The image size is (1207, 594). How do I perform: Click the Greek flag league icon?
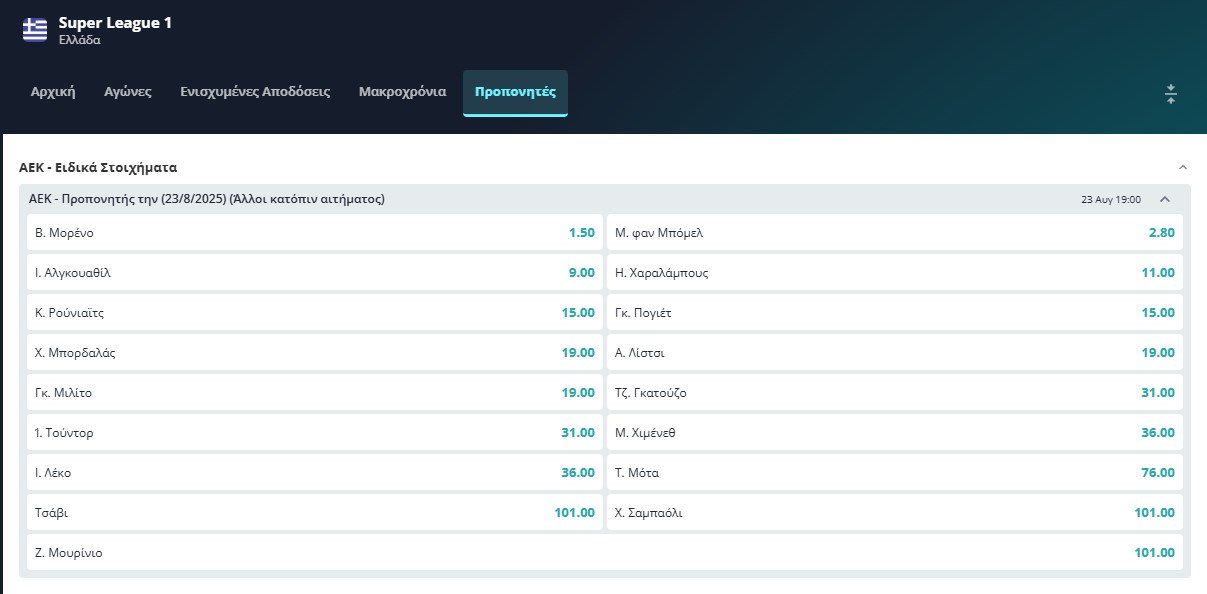click(35, 30)
